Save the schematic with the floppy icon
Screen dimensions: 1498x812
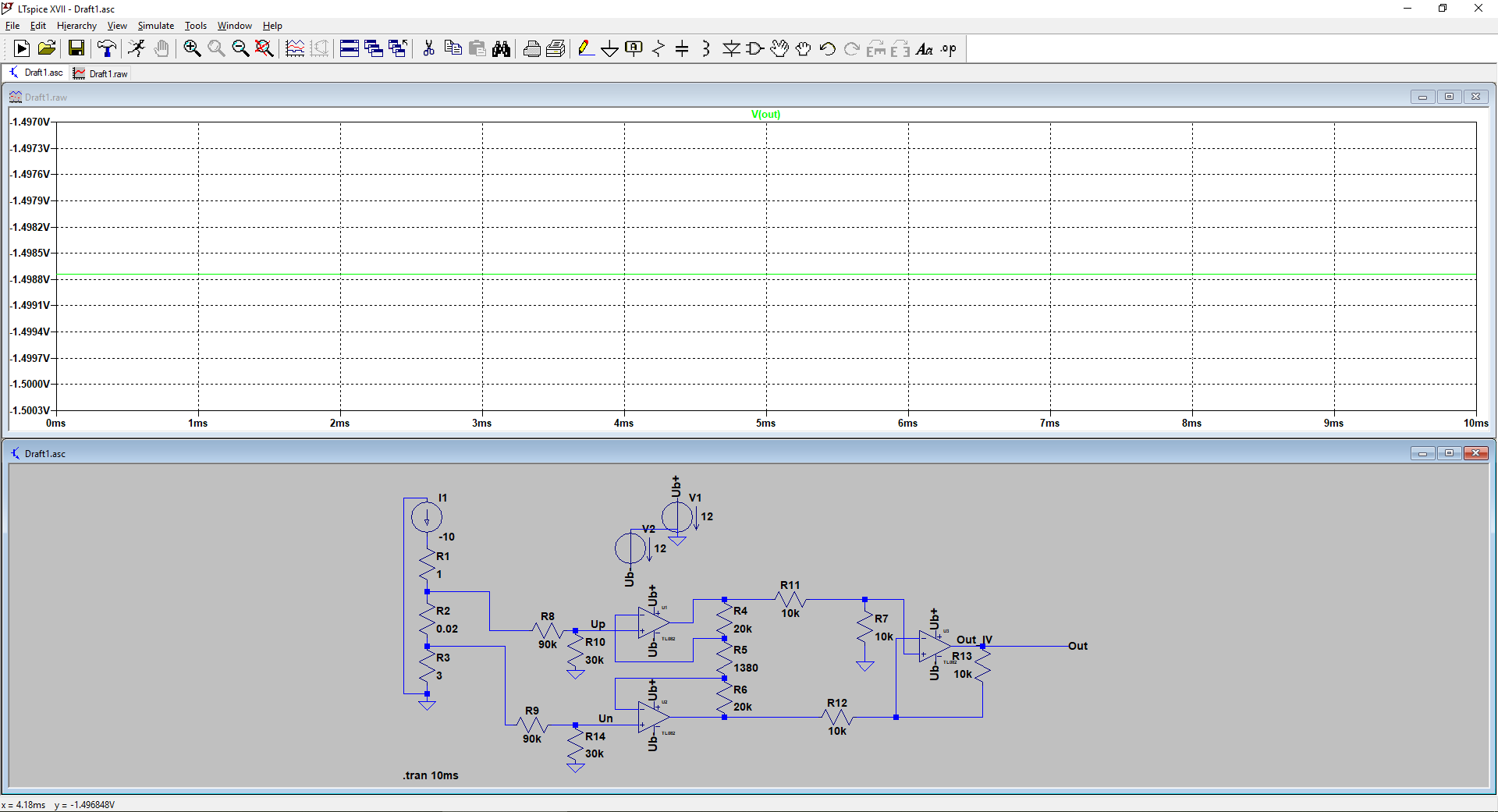coord(76,49)
